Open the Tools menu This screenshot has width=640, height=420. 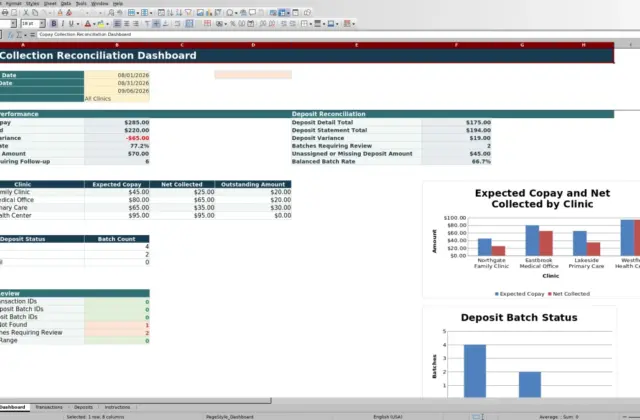[x=81, y=4]
